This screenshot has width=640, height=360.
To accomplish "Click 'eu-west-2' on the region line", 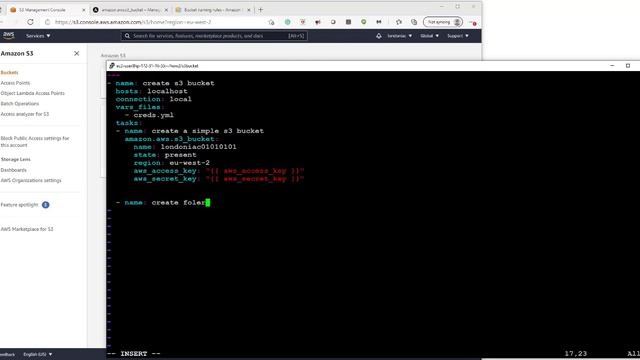I will click(189, 163).
